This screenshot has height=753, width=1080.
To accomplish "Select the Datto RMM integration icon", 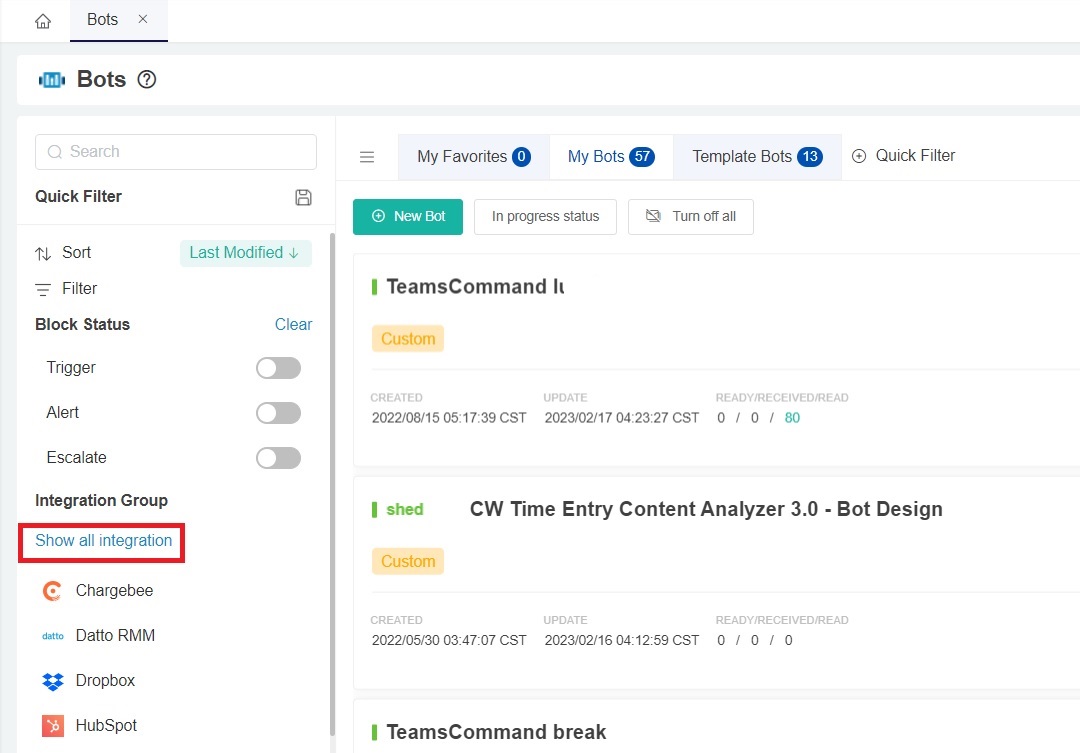I will tap(53, 636).
